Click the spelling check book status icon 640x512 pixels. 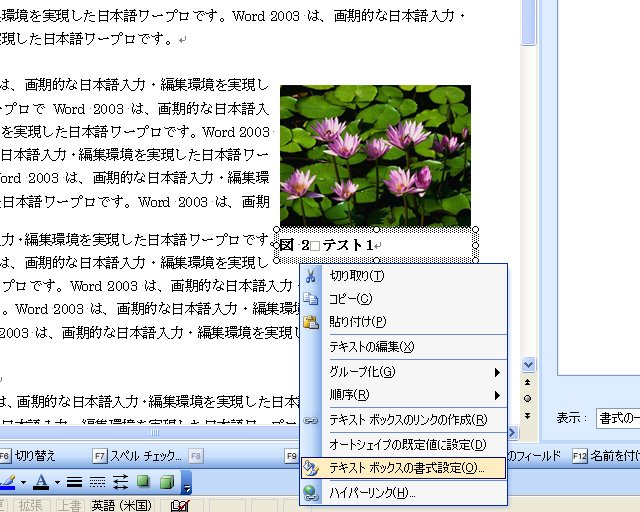[180, 505]
